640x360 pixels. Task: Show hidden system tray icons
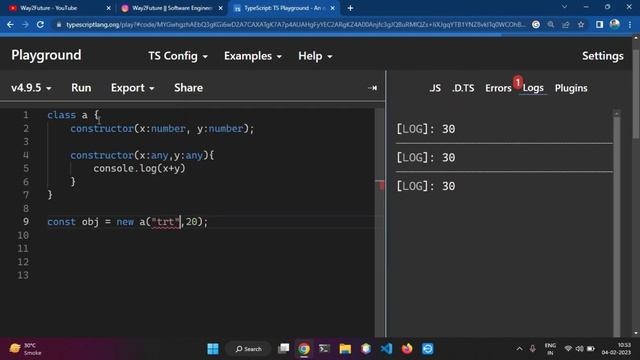519,349
